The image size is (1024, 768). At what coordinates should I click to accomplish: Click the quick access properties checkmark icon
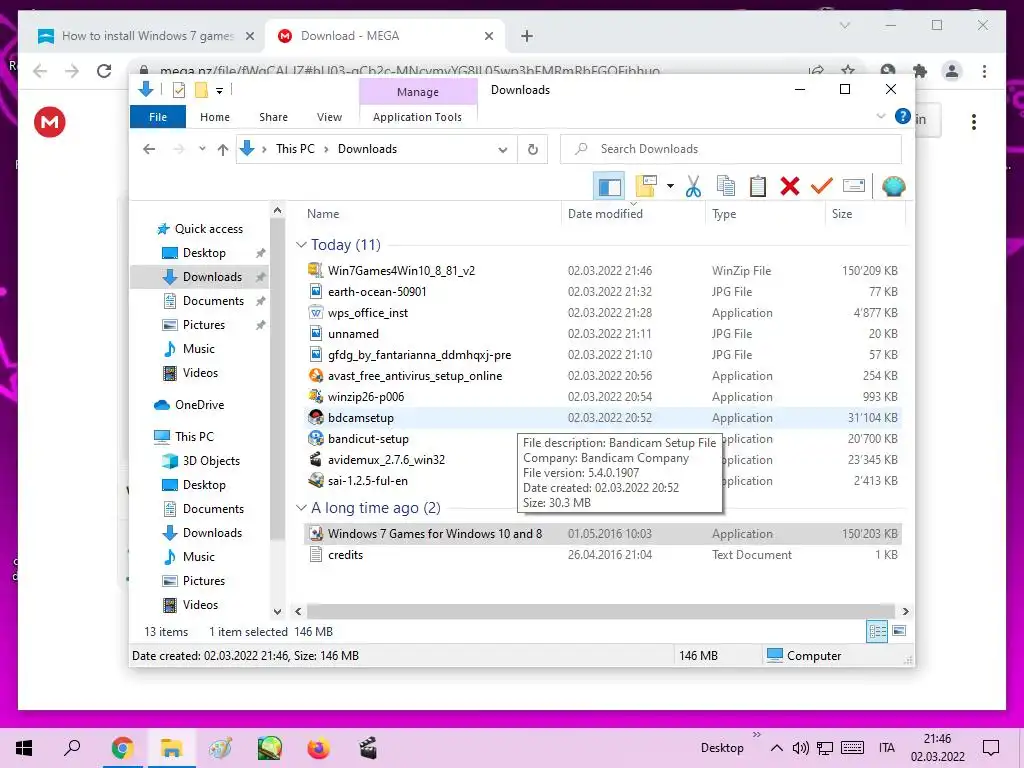179,90
